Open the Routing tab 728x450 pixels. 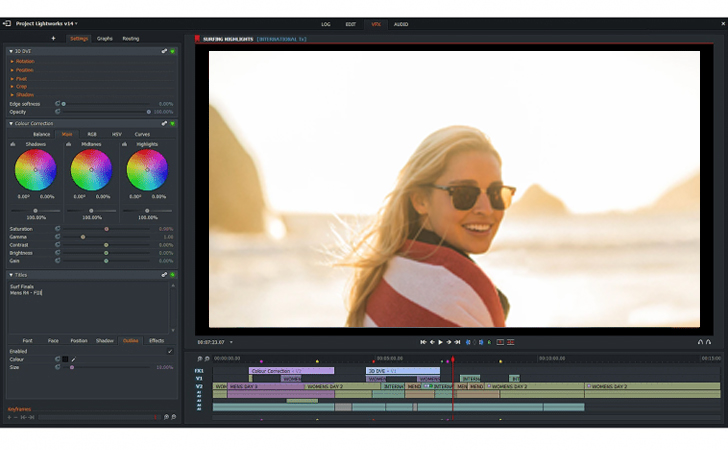pyautogui.click(x=130, y=38)
